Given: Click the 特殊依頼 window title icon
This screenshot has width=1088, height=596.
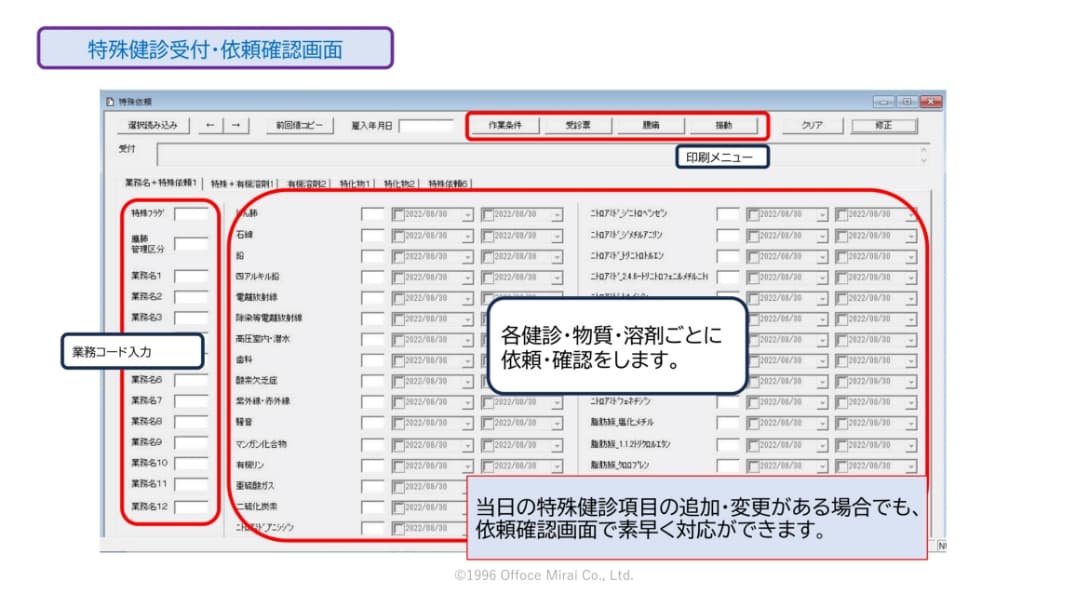Looking at the screenshot, I should pyautogui.click(x=111, y=102).
